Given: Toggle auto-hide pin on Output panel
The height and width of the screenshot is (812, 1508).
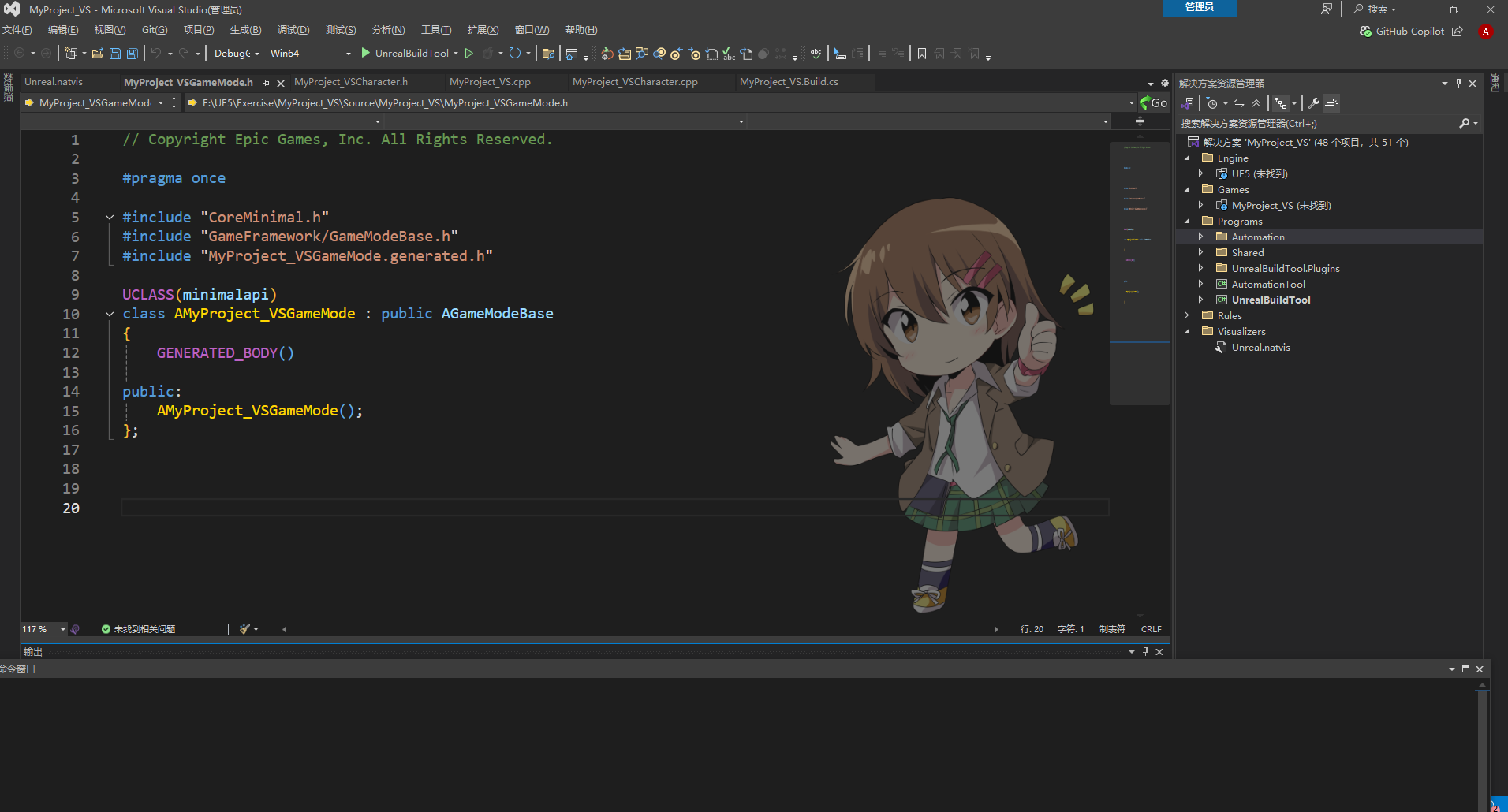Looking at the screenshot, I should (x=1145, y=651).
